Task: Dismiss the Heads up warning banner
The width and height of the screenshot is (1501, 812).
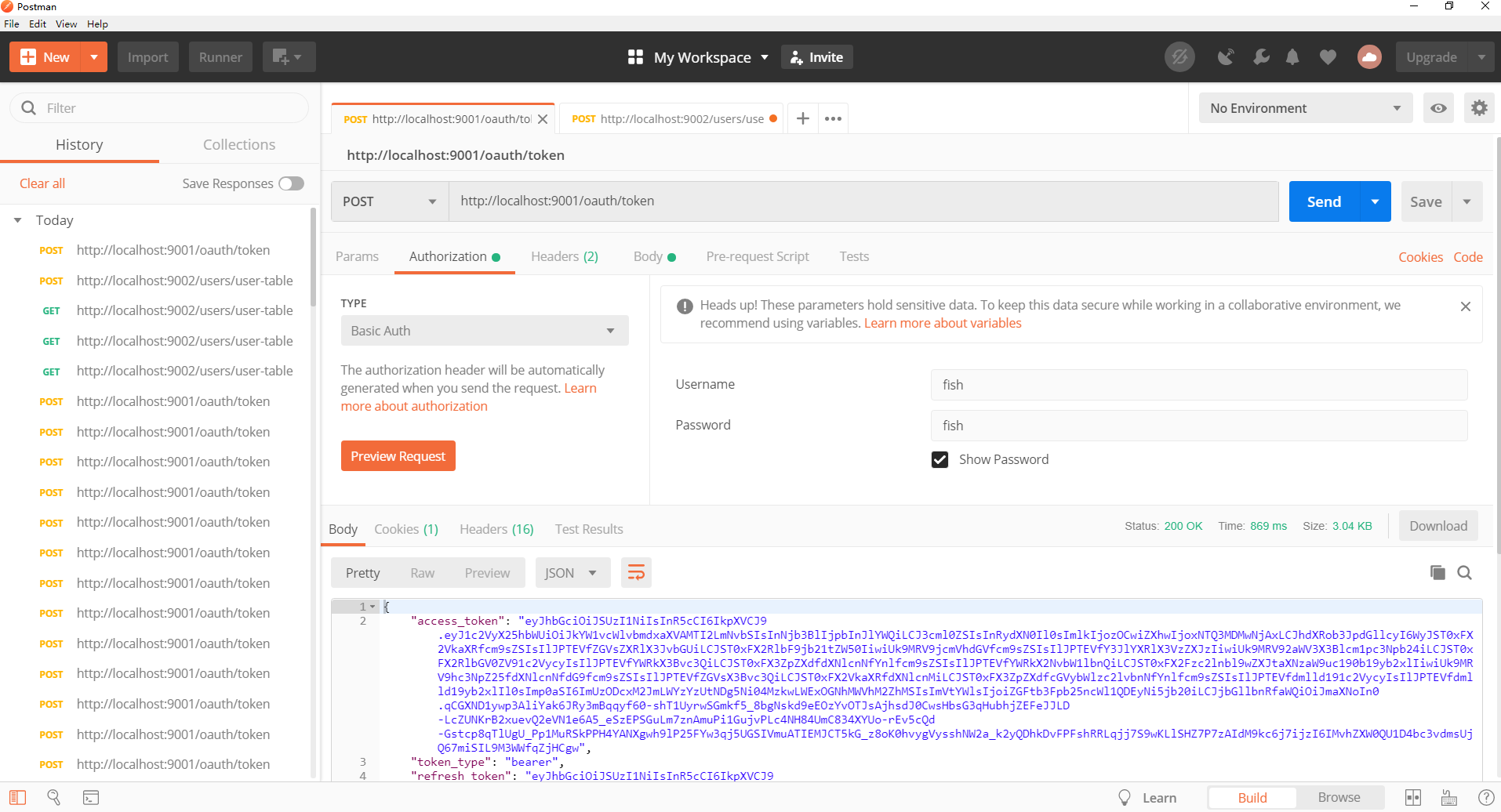Action: 1465,306
